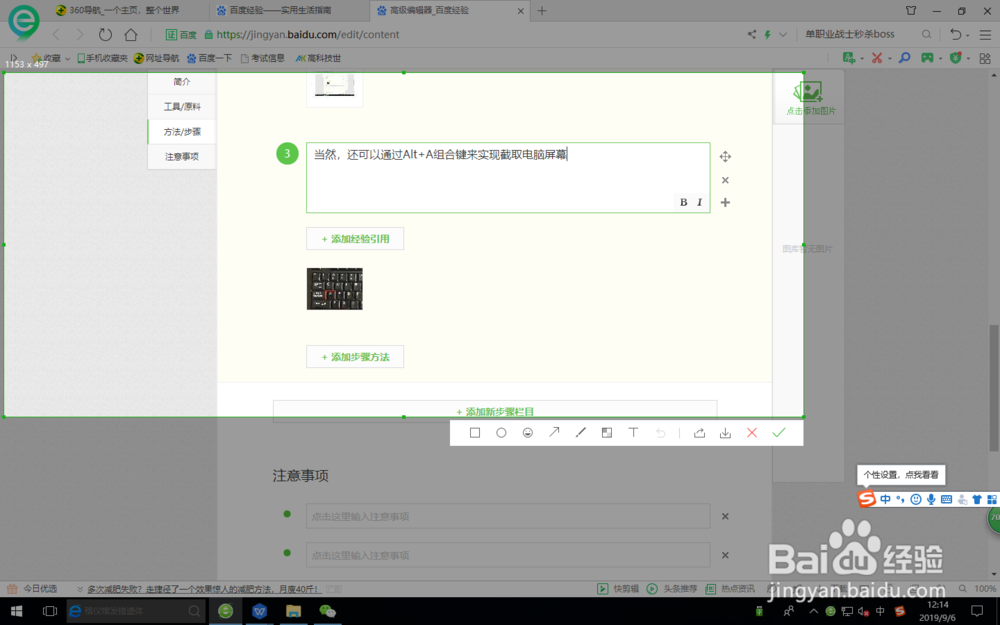Open the 考试信息 bookmark
Viewport: 1000px width, 625px height.
(263, 58)
